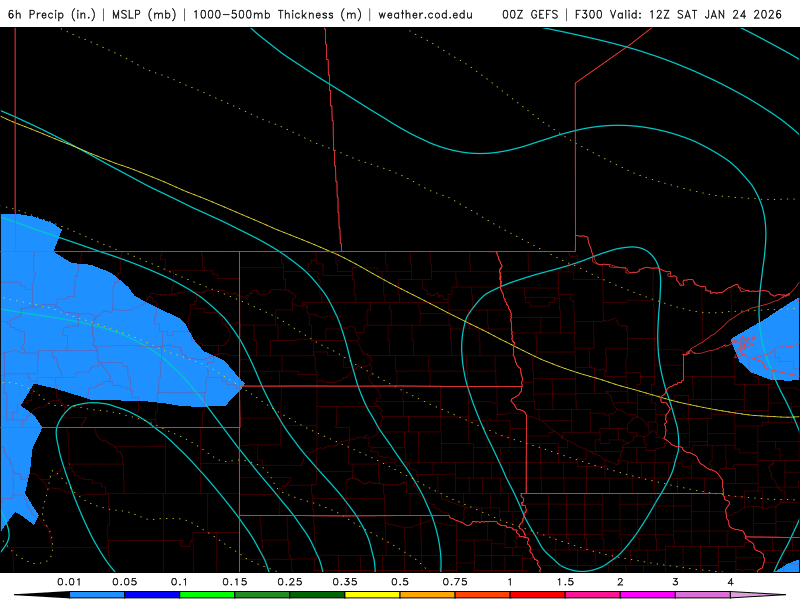Click the '4' legend value

[731, 582]
